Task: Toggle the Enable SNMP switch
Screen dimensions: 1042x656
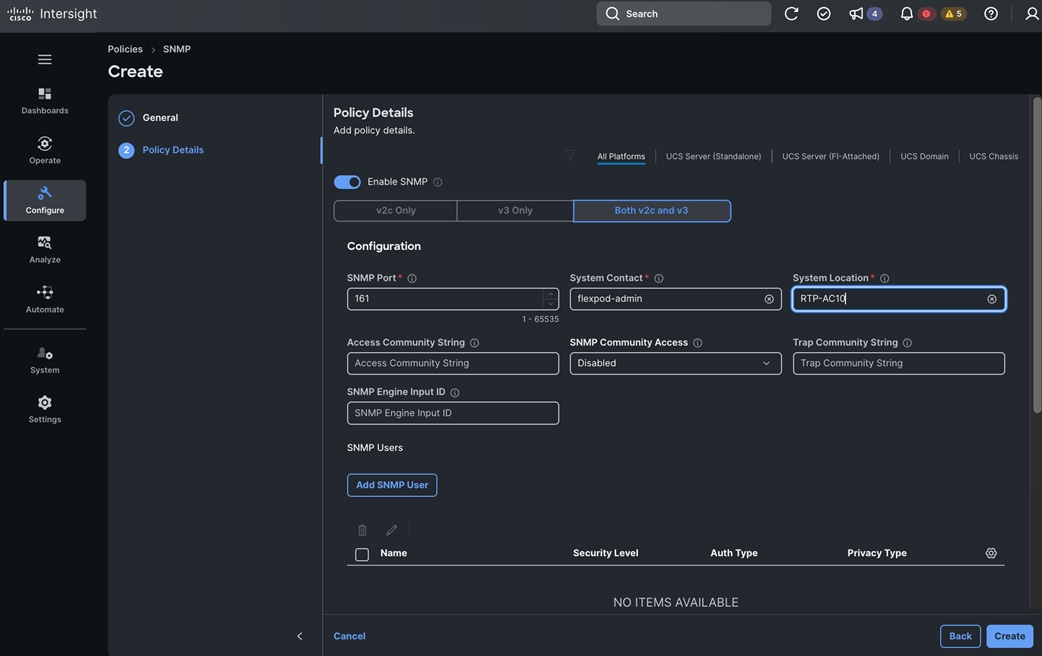Action: coord(347,182)
